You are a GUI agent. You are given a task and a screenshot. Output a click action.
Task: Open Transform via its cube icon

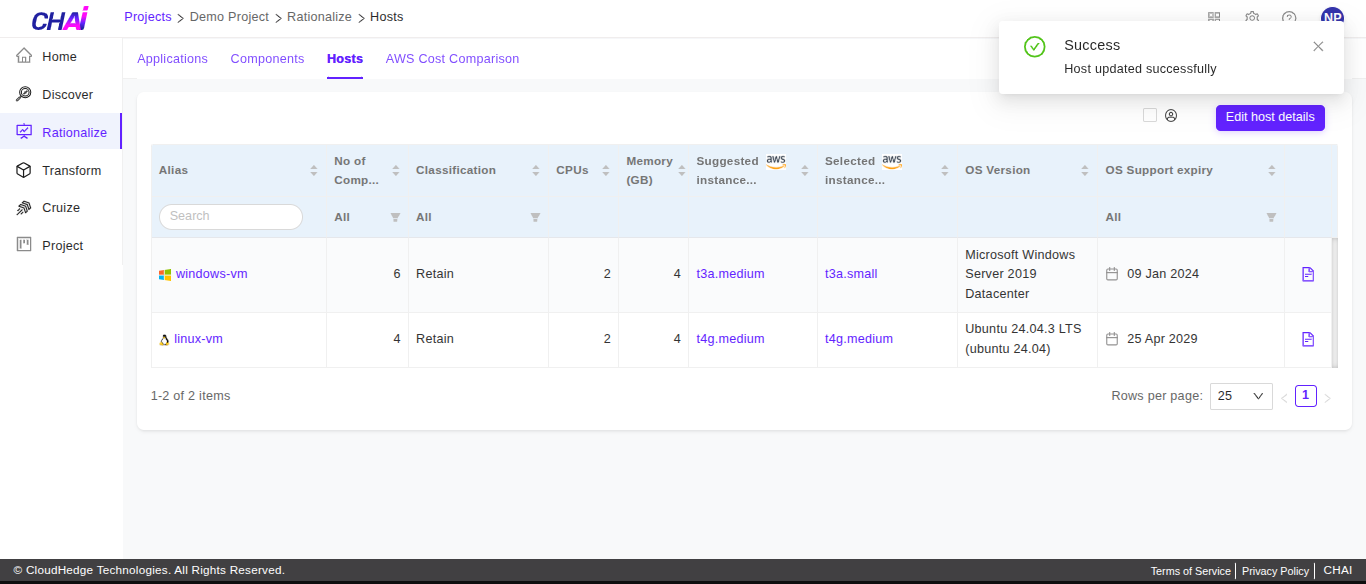[x=24, y=170]
